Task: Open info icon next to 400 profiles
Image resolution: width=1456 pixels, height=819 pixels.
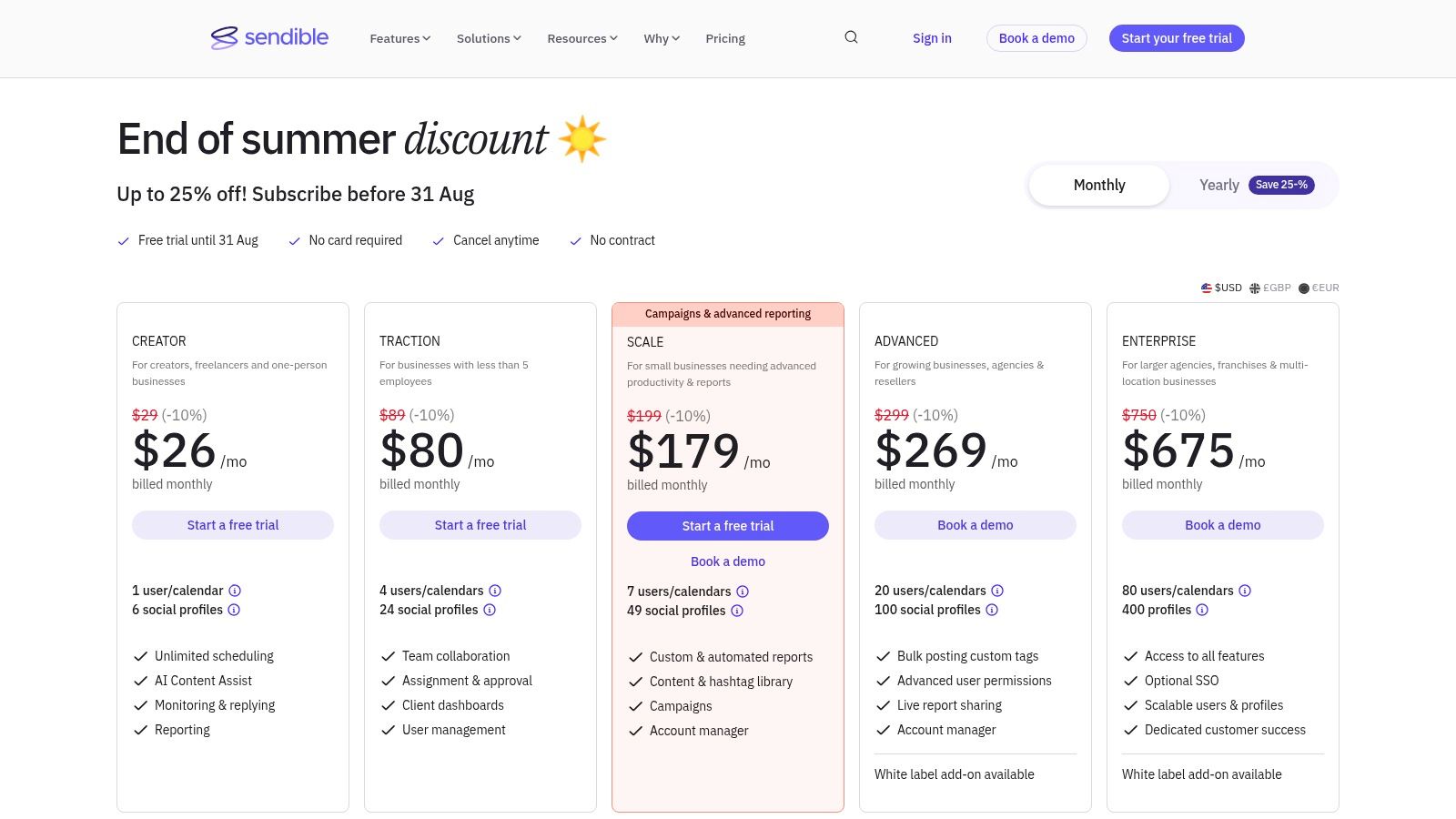Action: 1202,610
